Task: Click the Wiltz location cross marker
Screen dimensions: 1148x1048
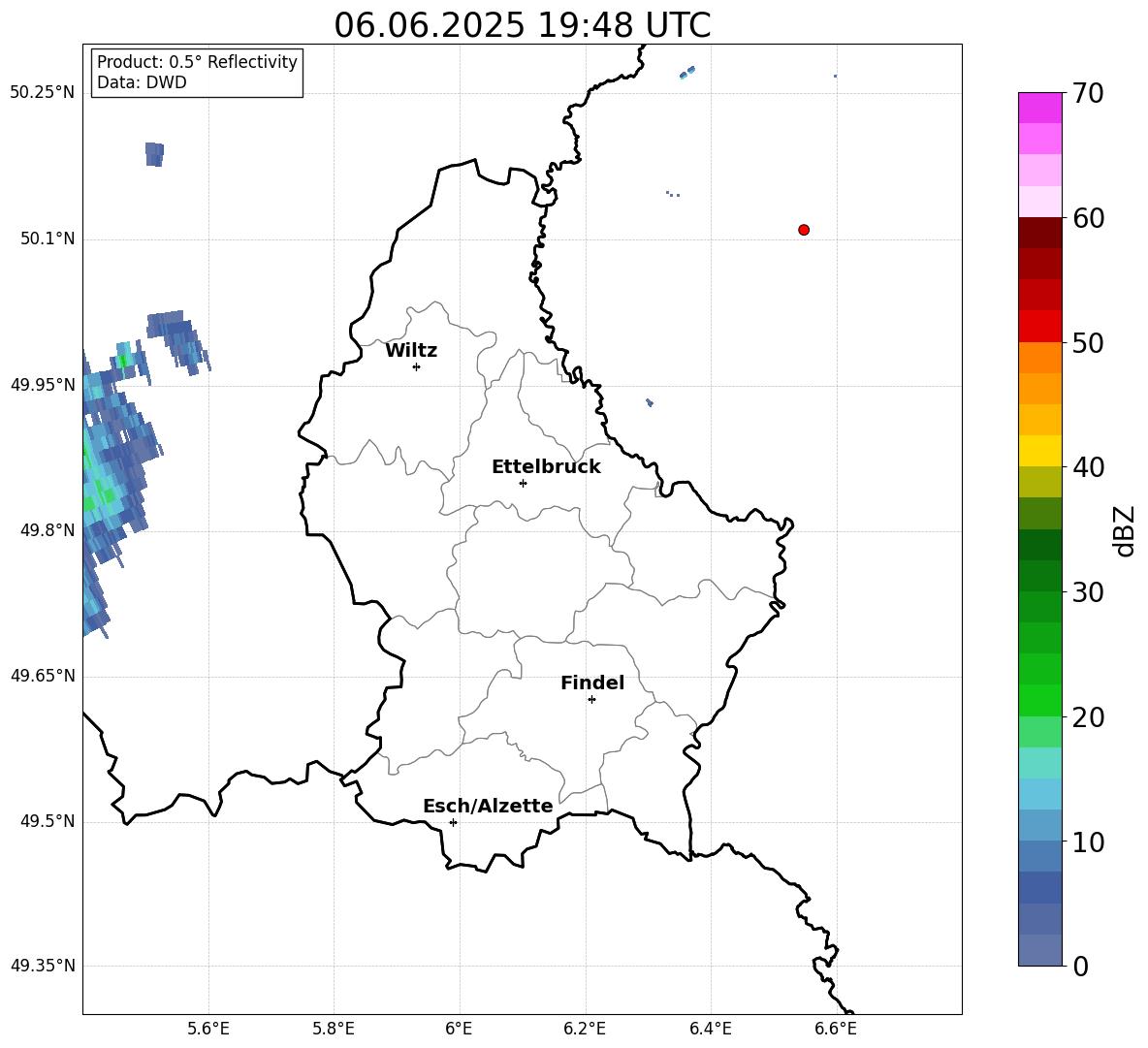Action: (x=417, y=366)
